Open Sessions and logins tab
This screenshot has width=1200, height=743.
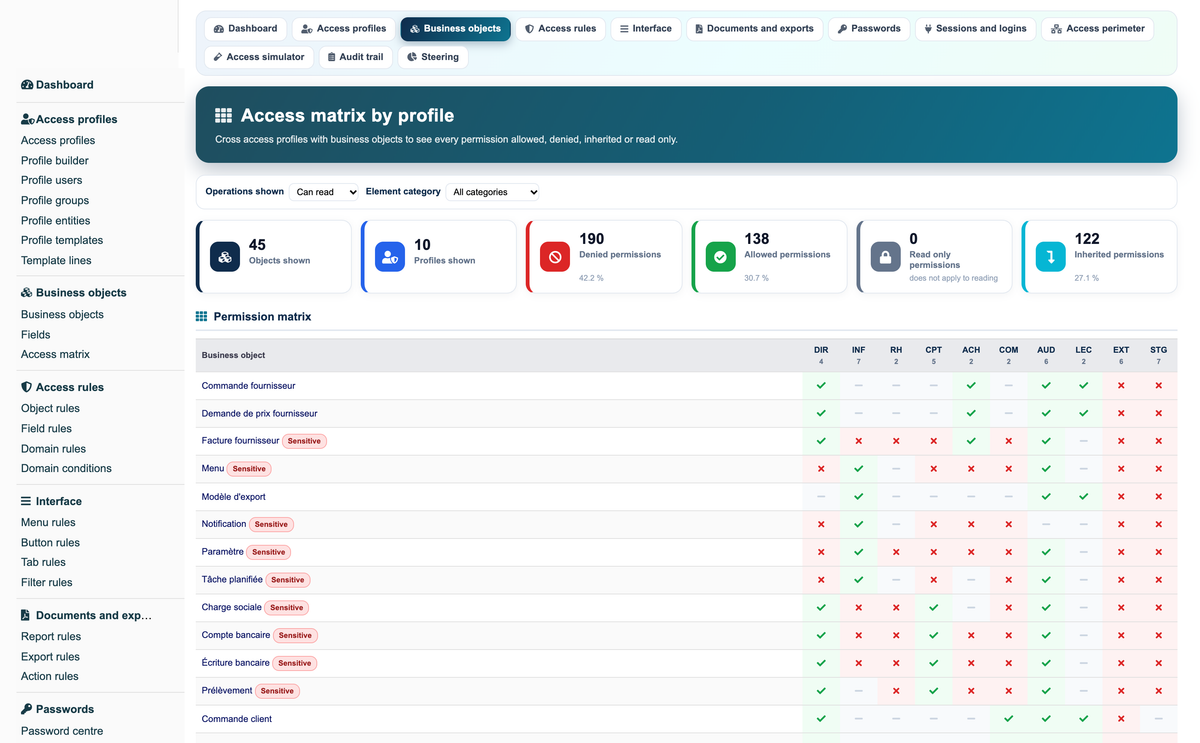975,29
